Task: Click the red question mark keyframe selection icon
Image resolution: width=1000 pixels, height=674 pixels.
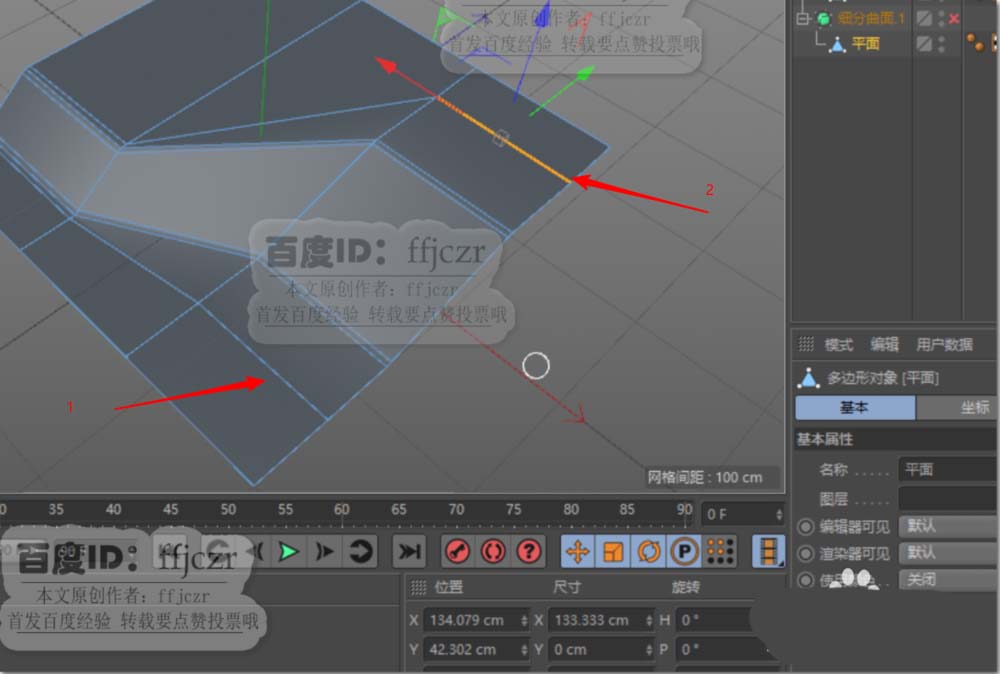Action: [529, 552]
